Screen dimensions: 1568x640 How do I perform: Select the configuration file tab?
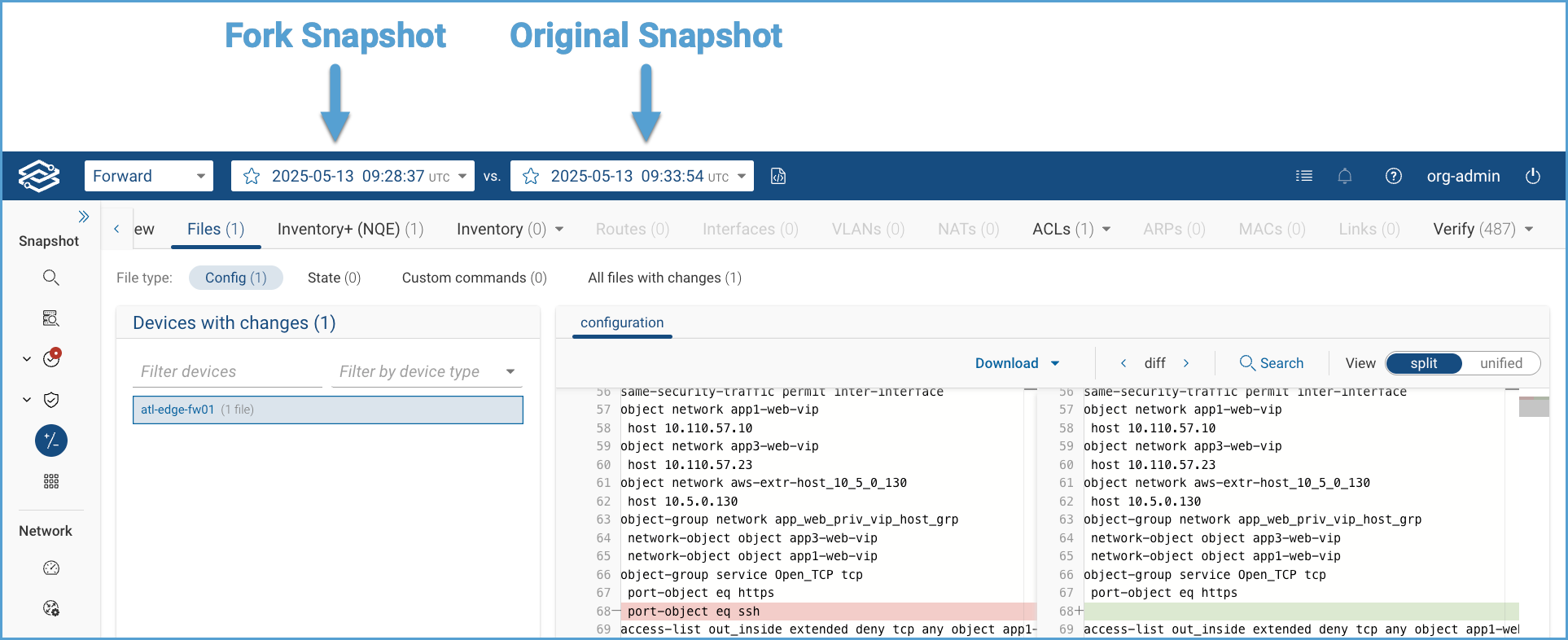[622, 322]
